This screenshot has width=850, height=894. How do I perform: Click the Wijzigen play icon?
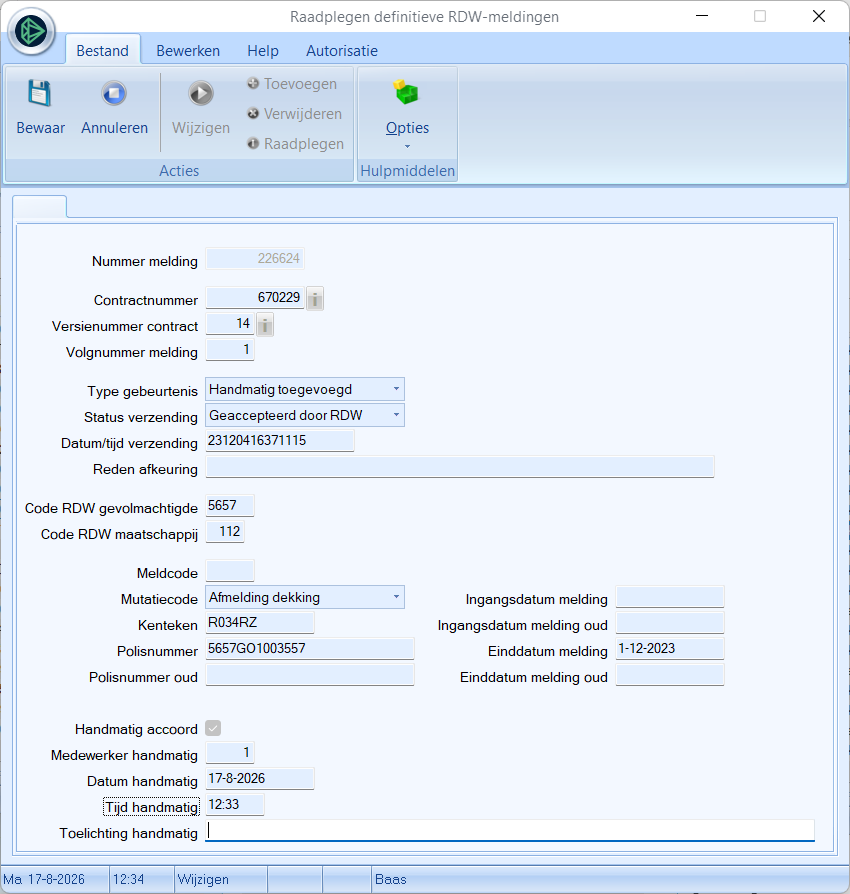click(201, 93)
